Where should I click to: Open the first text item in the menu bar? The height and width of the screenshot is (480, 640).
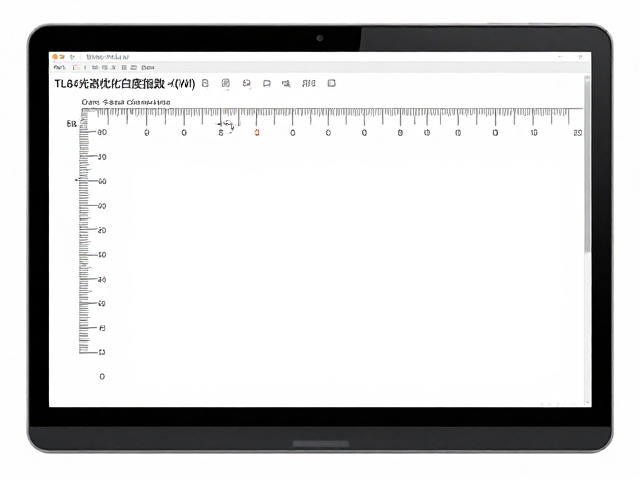pyautogui.click(x=60, y=67)
